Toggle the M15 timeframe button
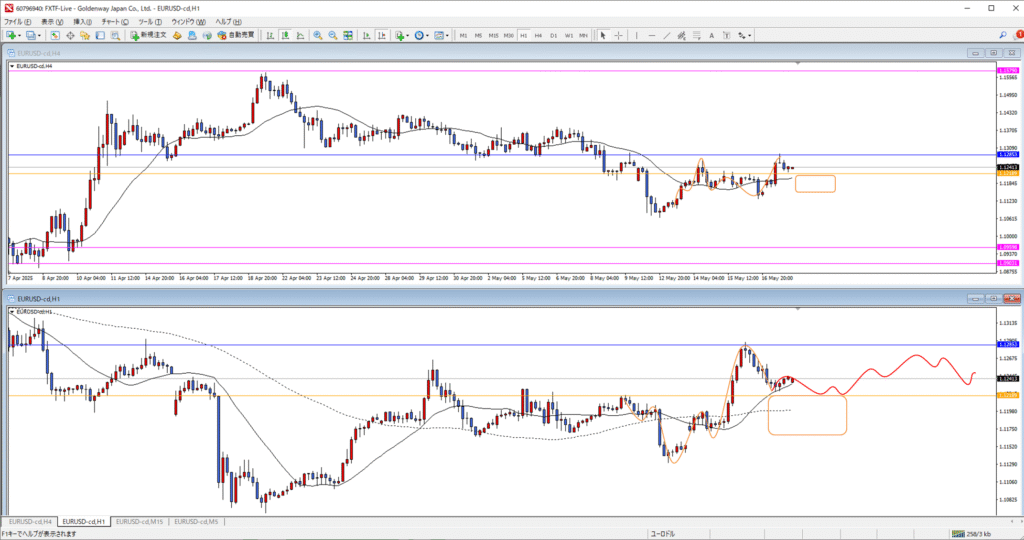The image size is (1024, 540). coord(493,35)
